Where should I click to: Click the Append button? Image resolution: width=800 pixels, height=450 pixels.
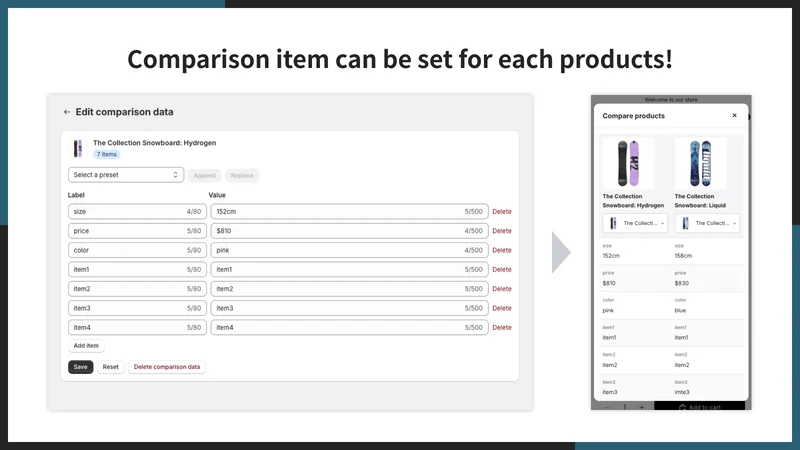205,176
